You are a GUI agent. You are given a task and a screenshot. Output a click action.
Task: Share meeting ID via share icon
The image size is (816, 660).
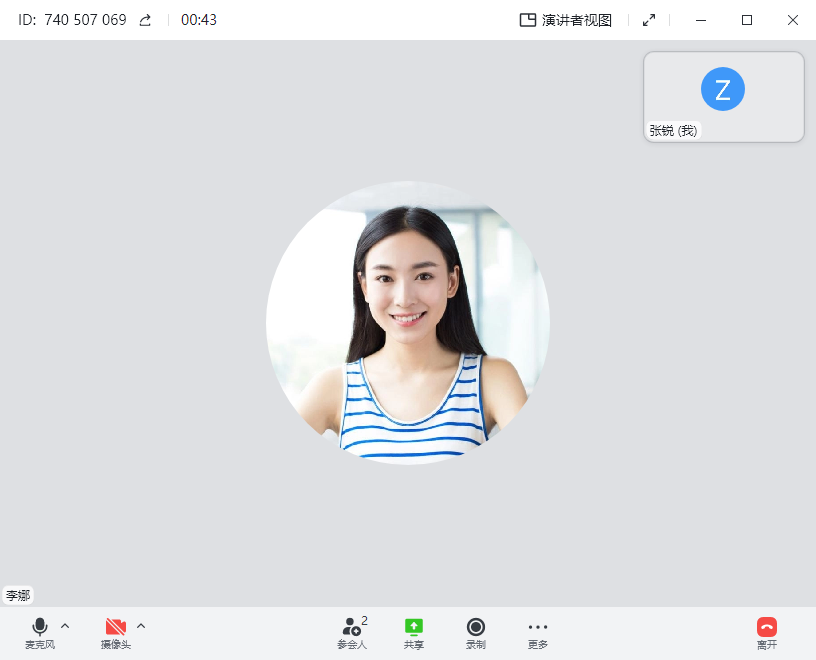(x=145, y=20)
